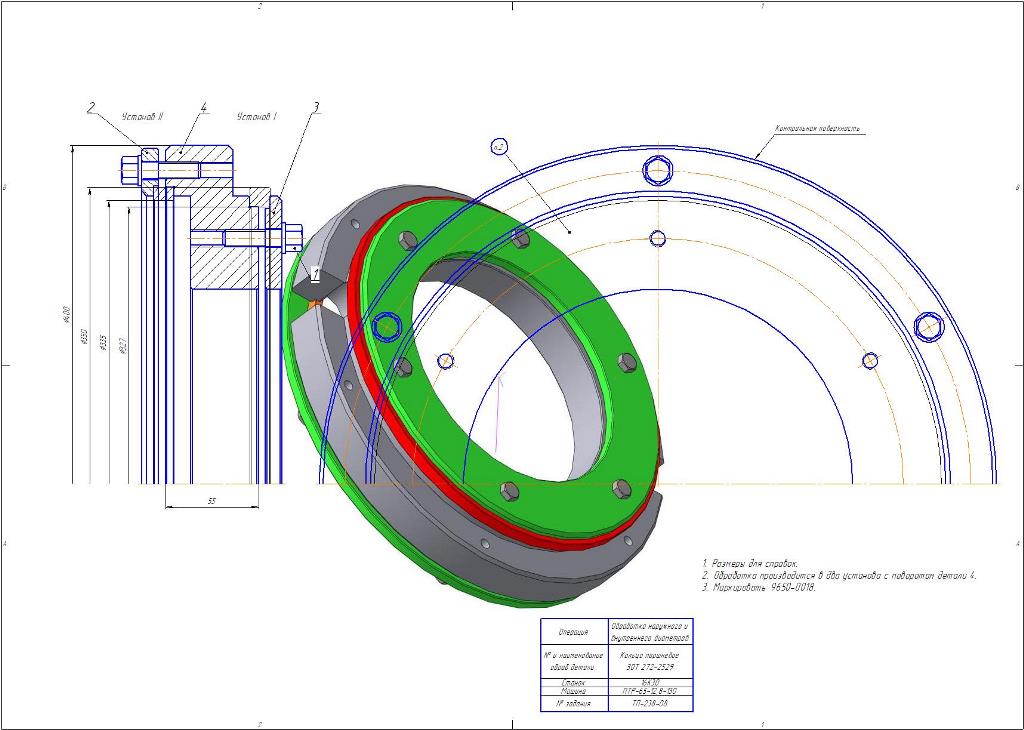Click callout number "1" near the bolt
1024x730 pixels.
coord(316,274)
